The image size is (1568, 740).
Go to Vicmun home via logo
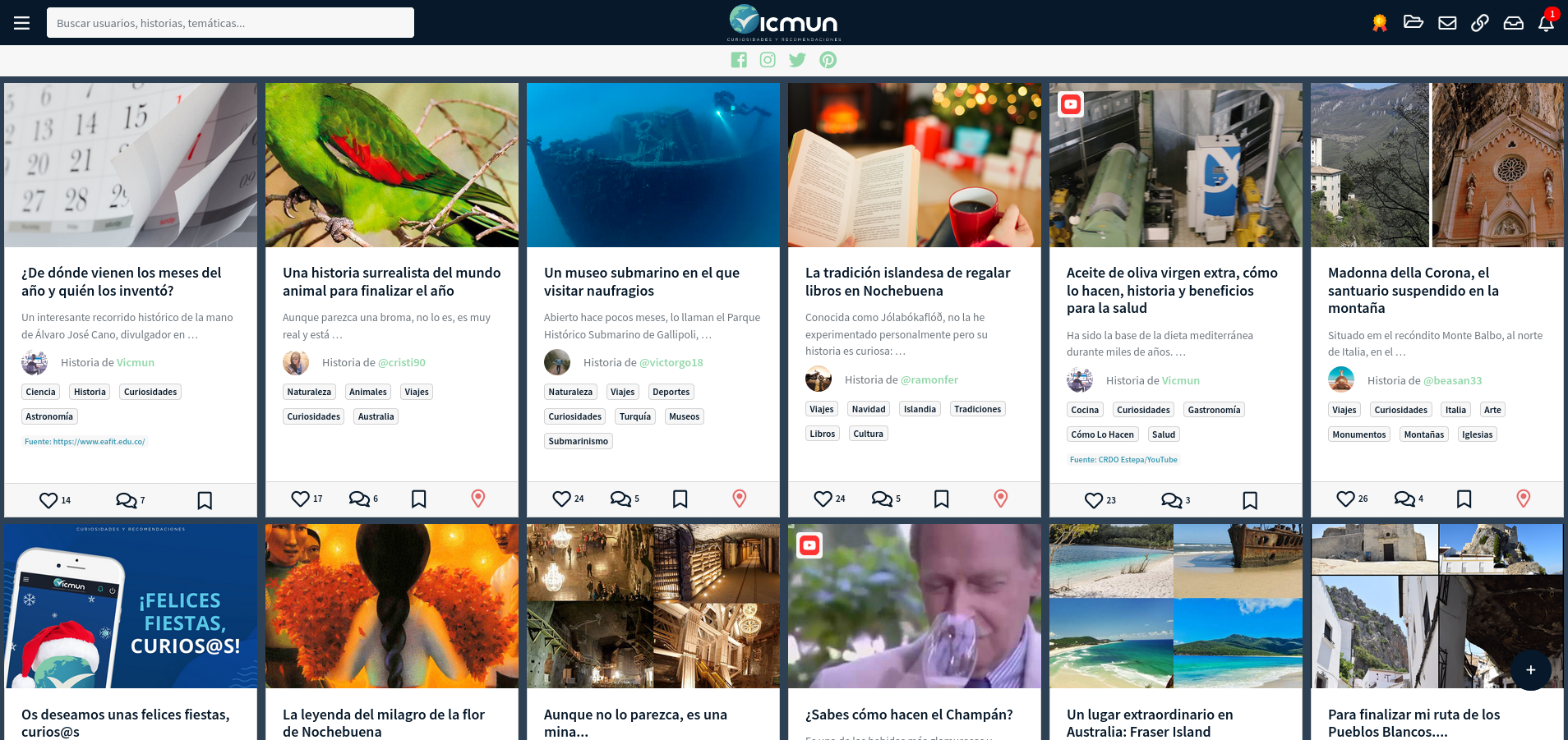click(784, 23)
